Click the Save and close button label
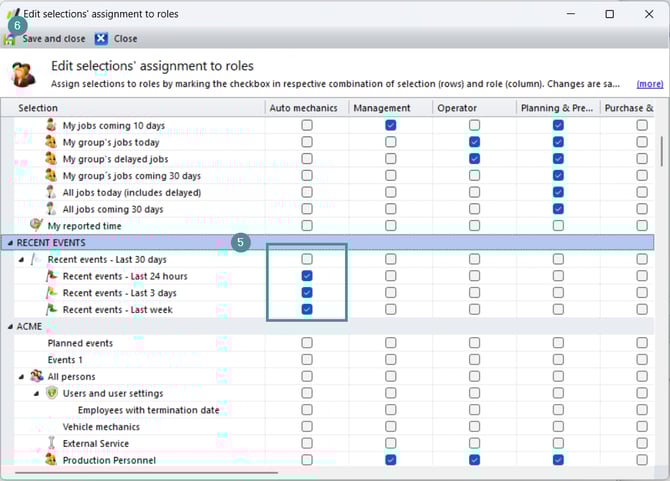670x481 pixels. point(54,39)
